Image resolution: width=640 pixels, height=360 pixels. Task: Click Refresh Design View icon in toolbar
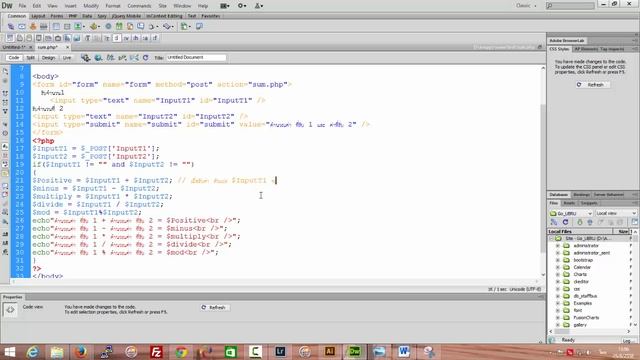[146, 58]
